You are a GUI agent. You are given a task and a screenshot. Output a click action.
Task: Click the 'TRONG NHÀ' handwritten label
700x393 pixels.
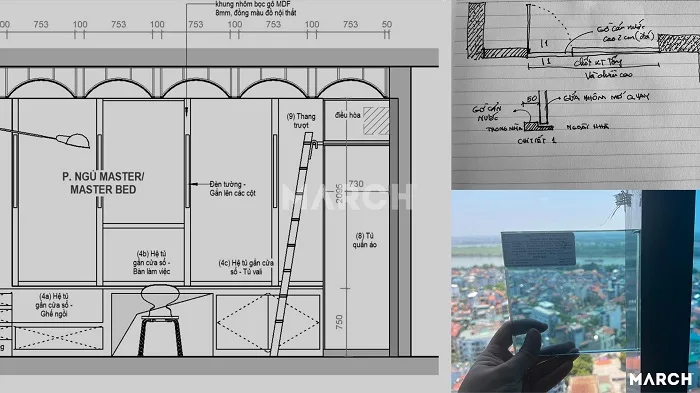tap(504, 129)
